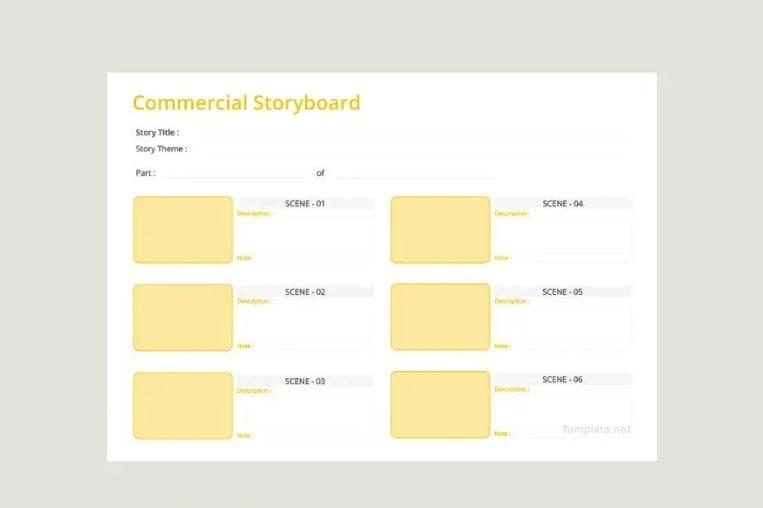The image size is (763, 508).
Task: Select the Scene 02 yellow image box
Action: 183,318
